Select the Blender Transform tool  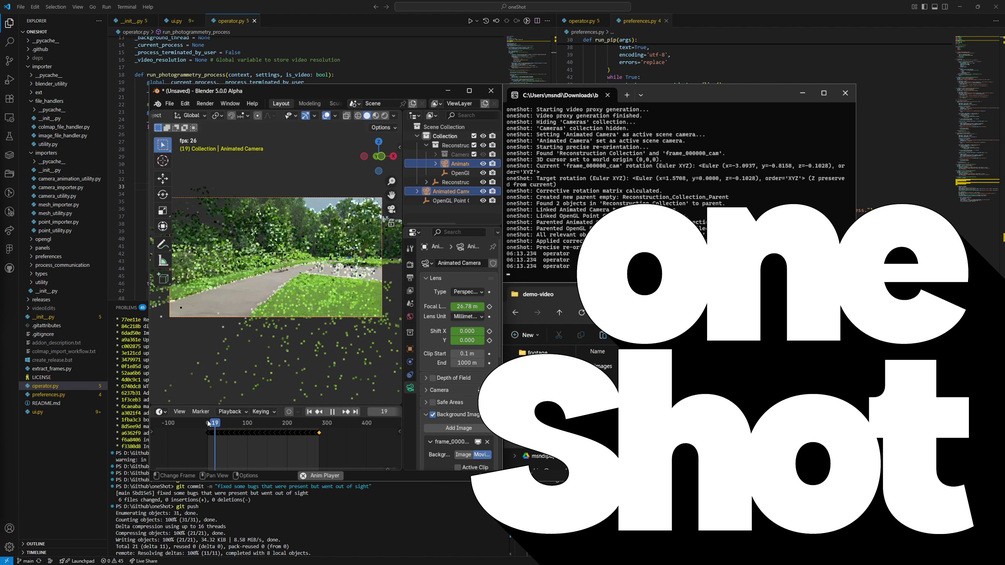tap(162, 226)
